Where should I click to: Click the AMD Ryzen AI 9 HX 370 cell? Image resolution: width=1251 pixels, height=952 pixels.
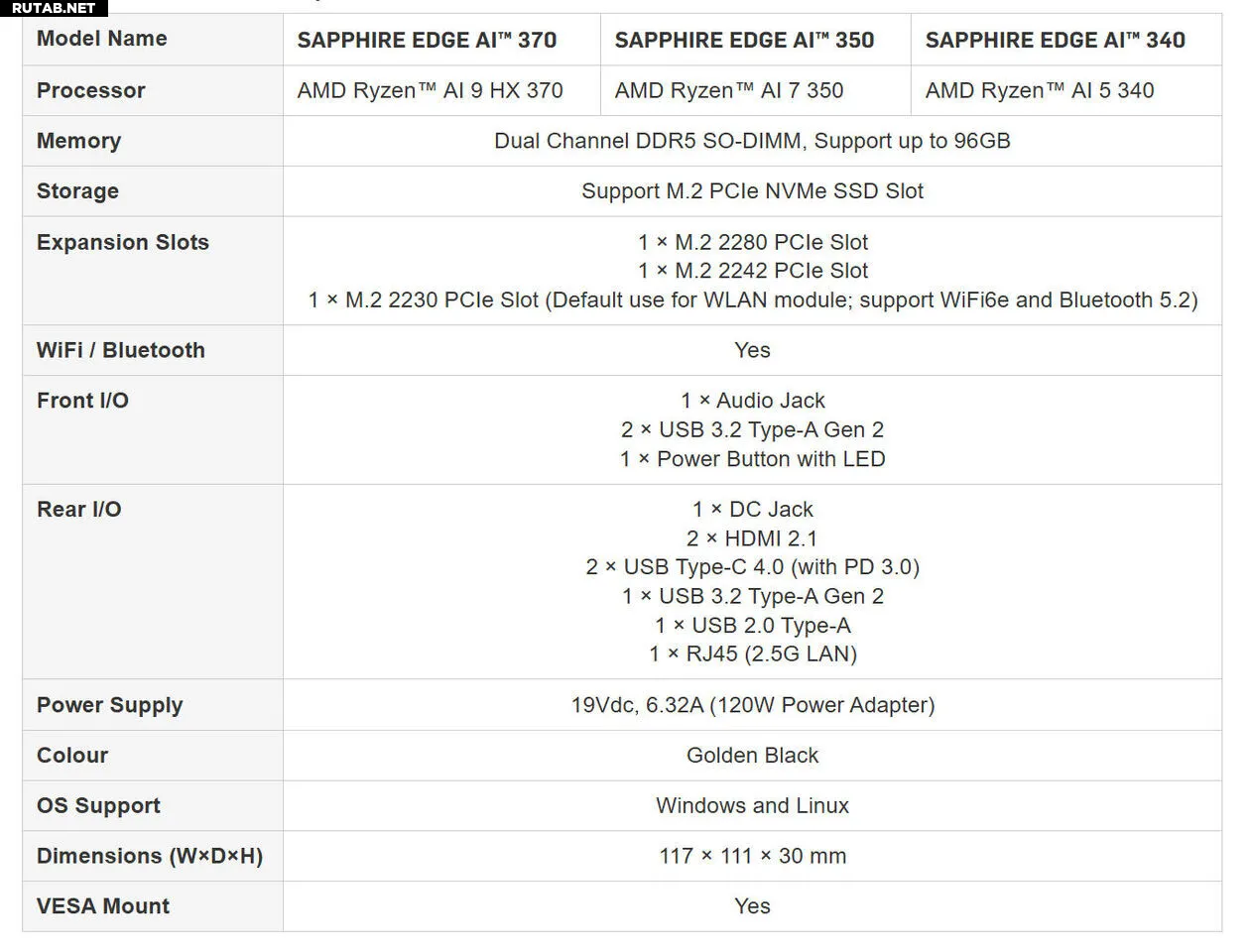point(430,91)
